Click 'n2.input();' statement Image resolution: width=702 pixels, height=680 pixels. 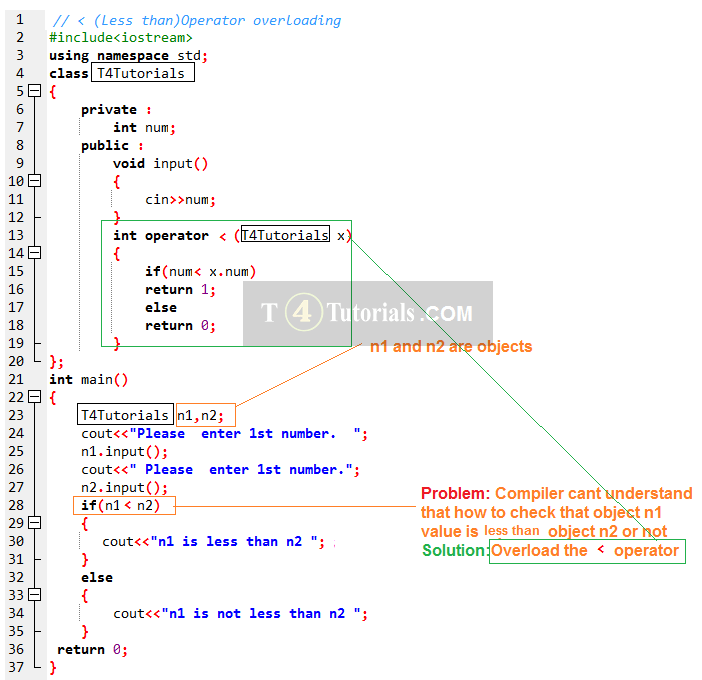tap(124, 488)
